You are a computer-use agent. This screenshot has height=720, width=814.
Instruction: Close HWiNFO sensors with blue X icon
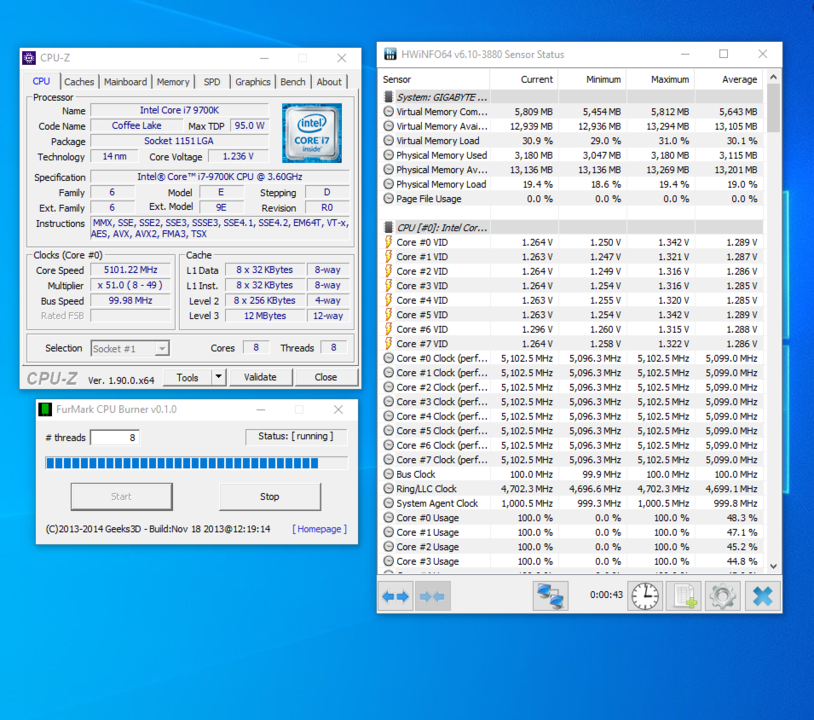pos(762,596)
